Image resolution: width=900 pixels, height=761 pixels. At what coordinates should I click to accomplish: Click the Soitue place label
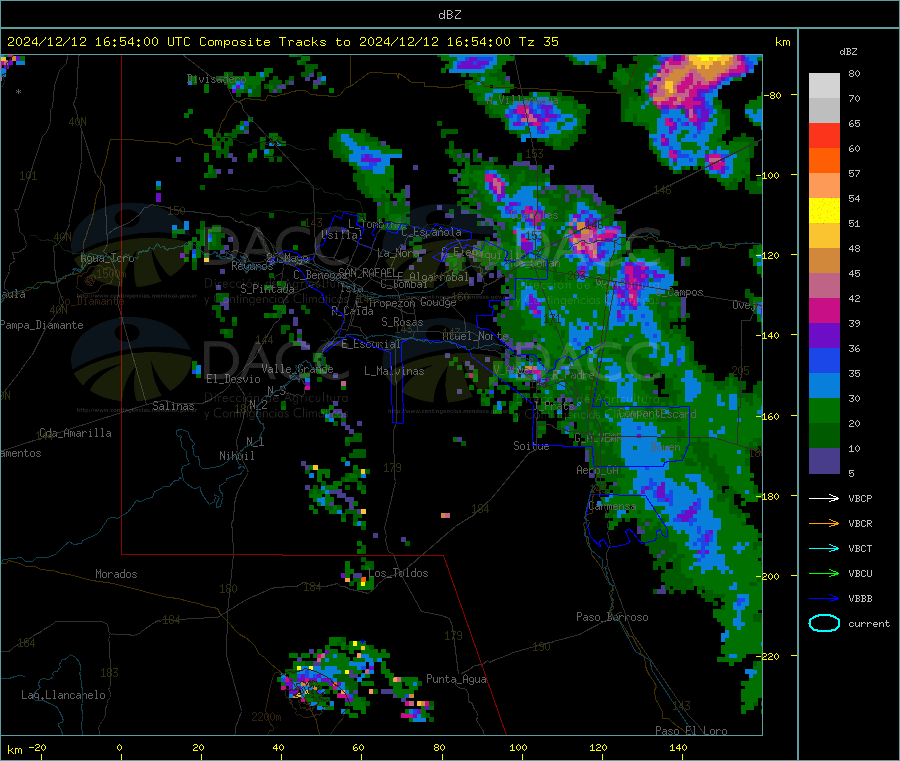point(531,446)
